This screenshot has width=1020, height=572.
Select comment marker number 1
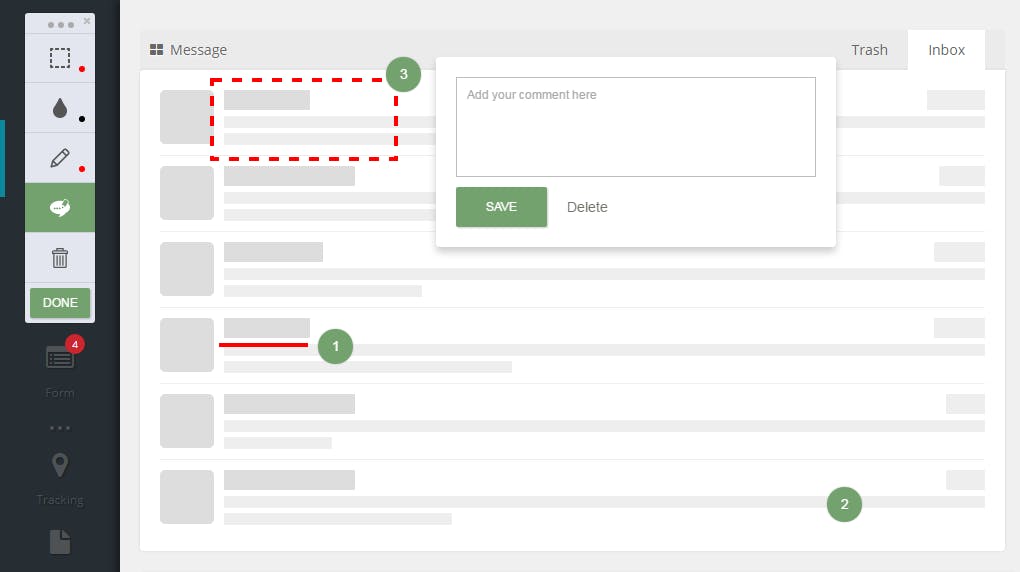pyautogui.click(x=336, y=346)
